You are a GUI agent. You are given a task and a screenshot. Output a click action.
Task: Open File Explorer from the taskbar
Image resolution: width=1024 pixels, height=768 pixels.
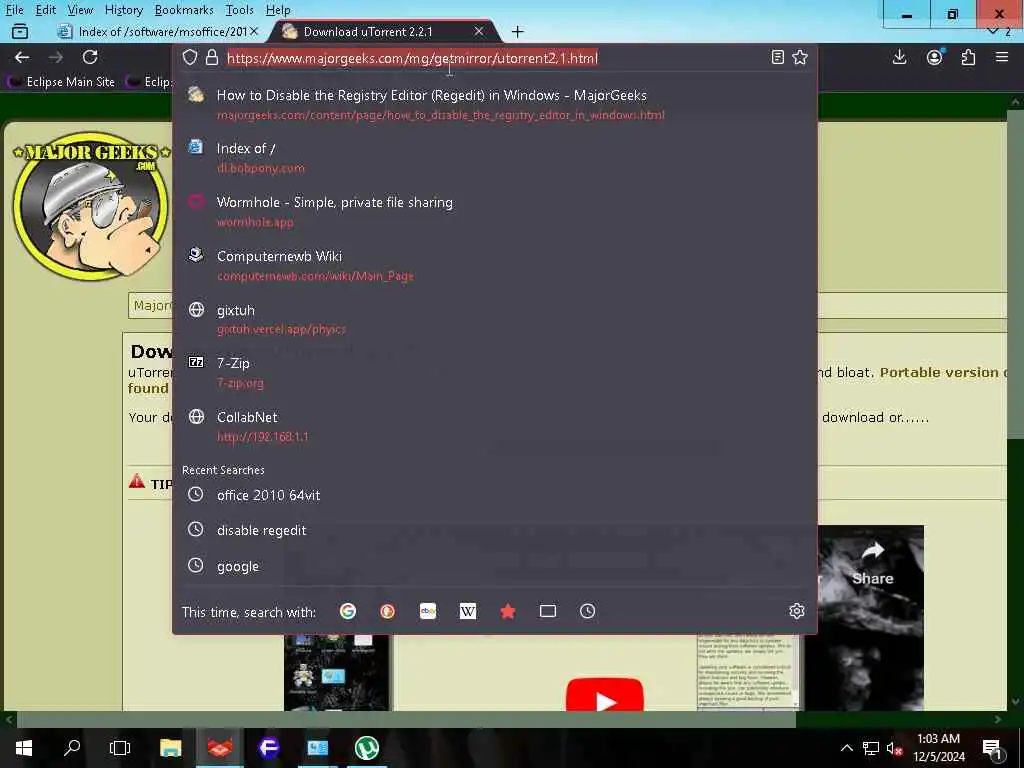coord(170,748)
